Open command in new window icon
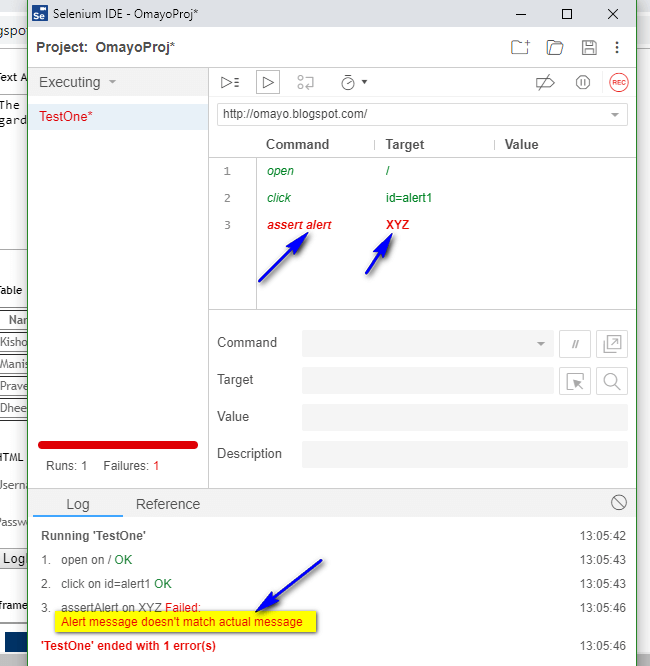 click(612, 344)
